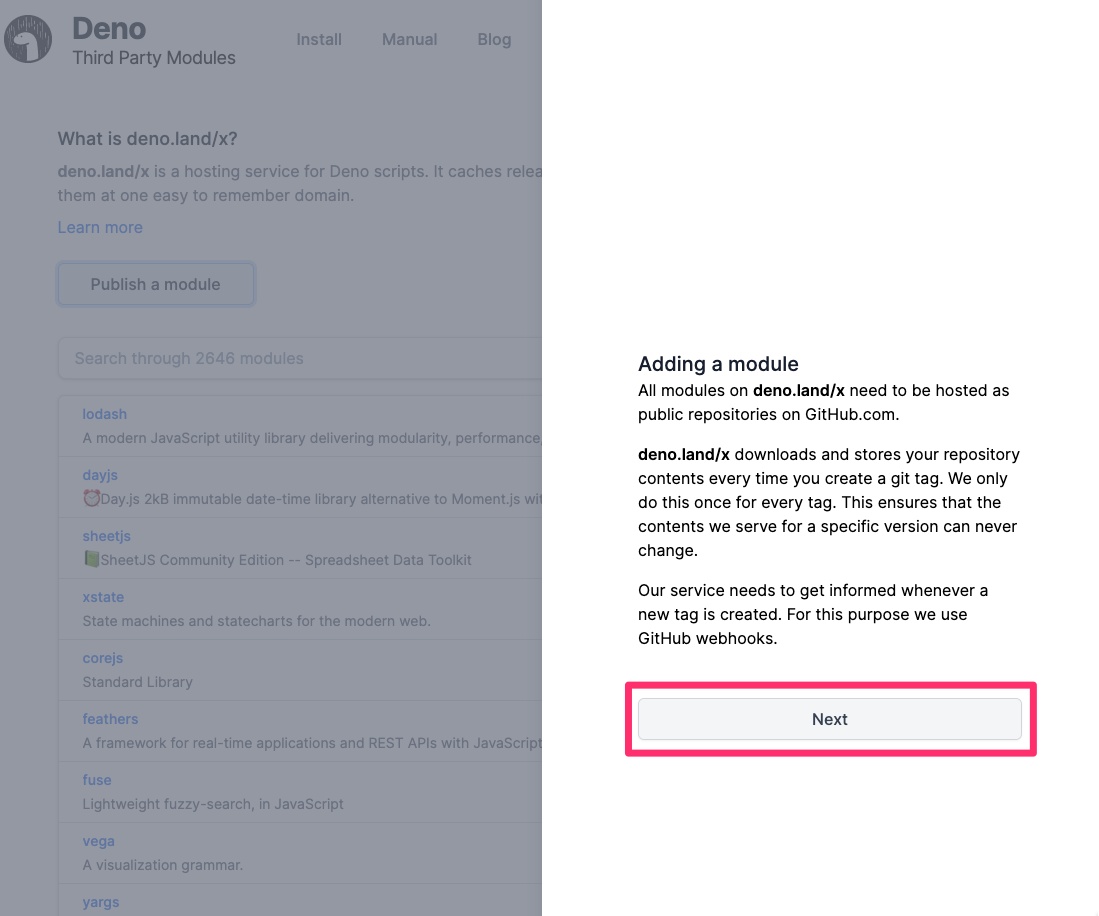1099x916 pixels.
Task: Follow the Learn more link
Action: point(100,227)
